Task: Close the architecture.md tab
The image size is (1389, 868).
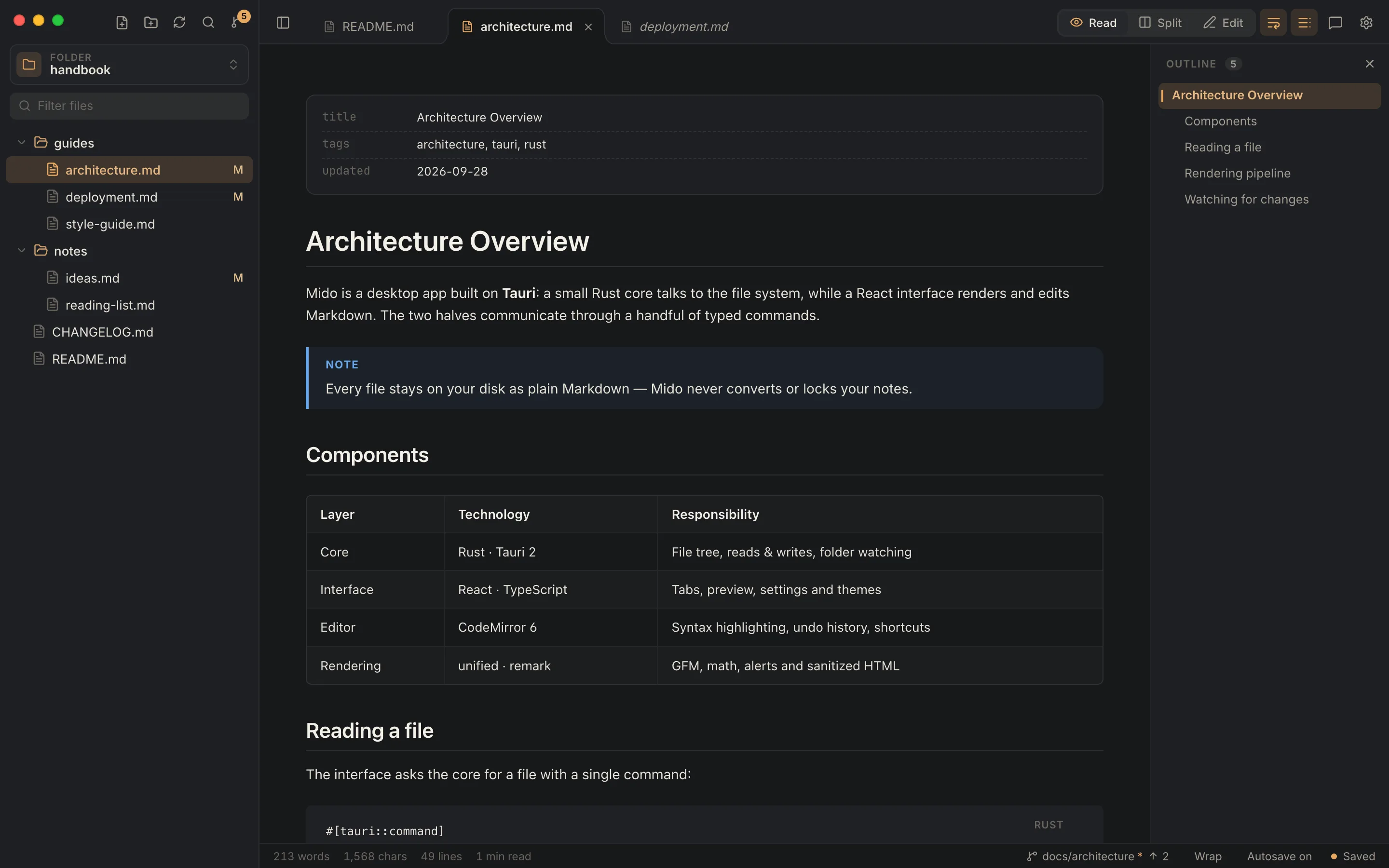Action: click(588, 27)
